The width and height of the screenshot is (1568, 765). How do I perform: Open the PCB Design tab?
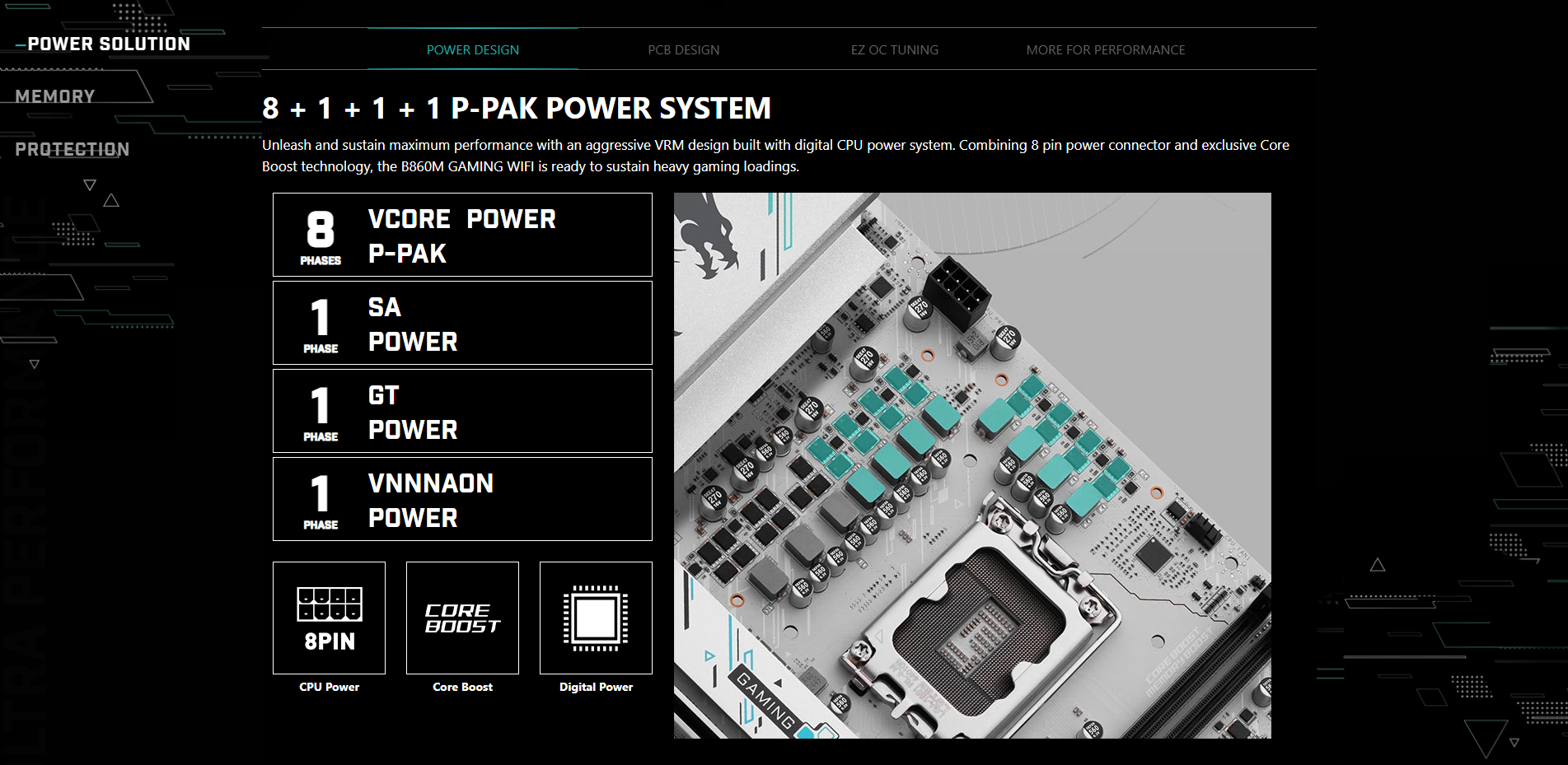684,49
